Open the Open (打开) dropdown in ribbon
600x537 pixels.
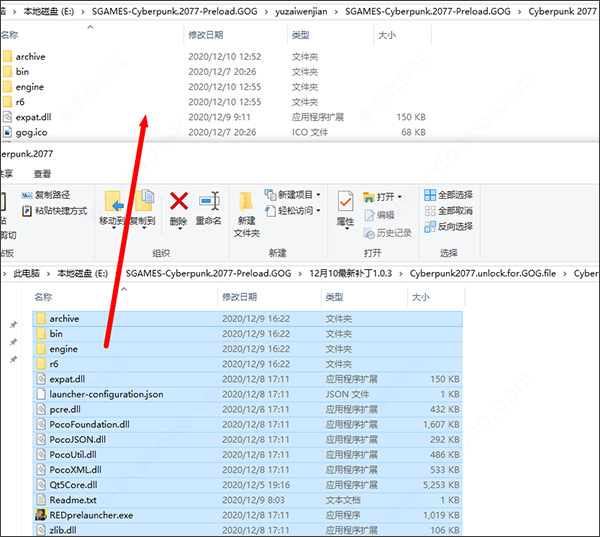382,197
